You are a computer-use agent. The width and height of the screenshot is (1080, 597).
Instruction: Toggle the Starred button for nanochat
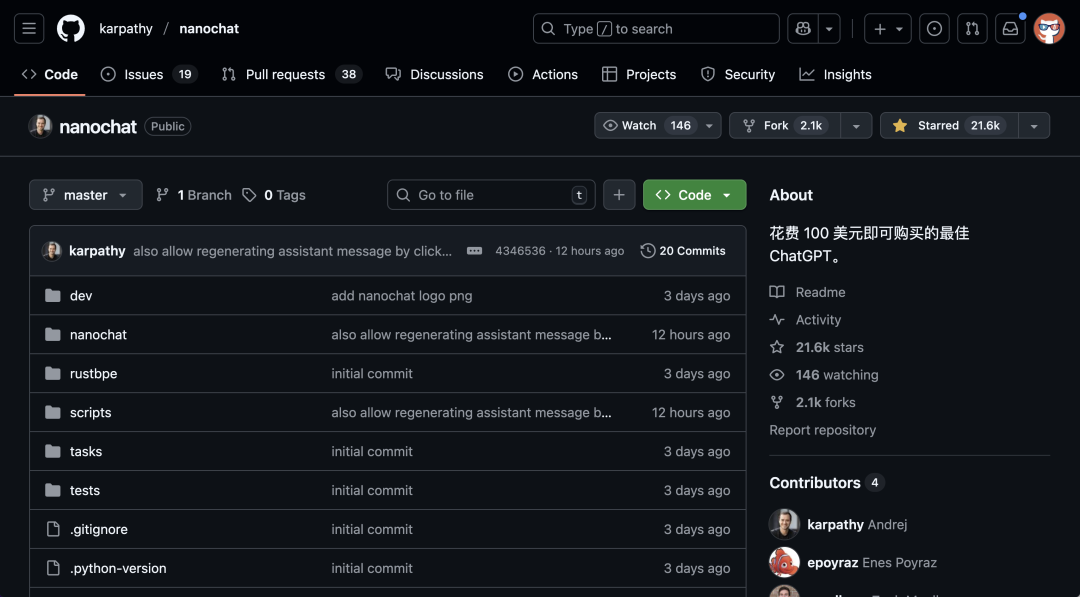(947, 126)
